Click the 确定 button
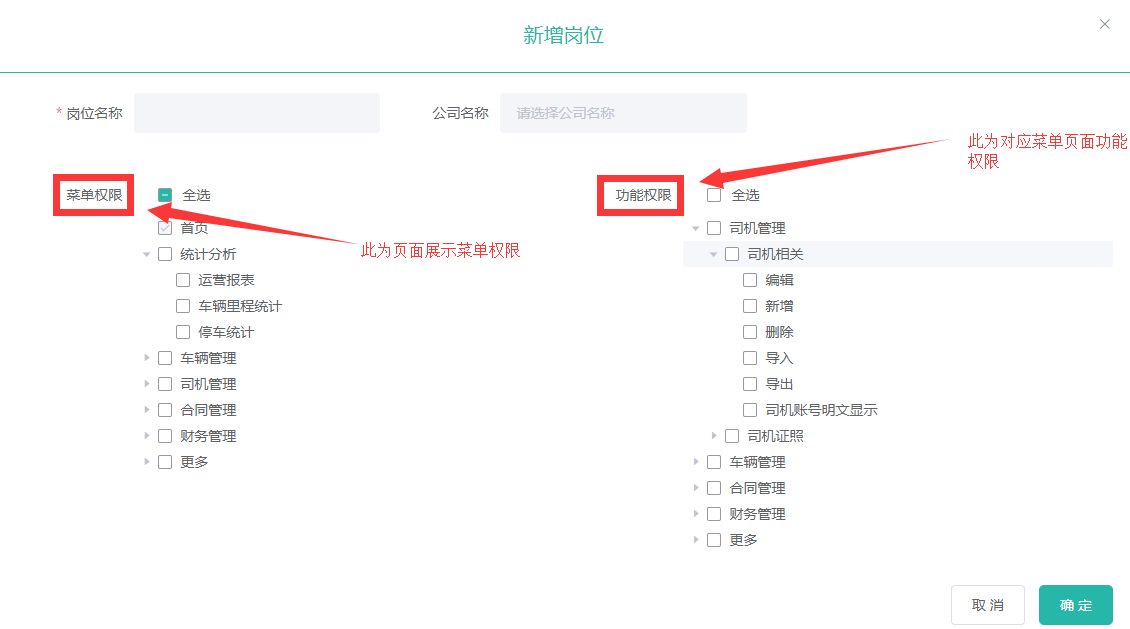 pyautogui.click(x=1075, y=605)
